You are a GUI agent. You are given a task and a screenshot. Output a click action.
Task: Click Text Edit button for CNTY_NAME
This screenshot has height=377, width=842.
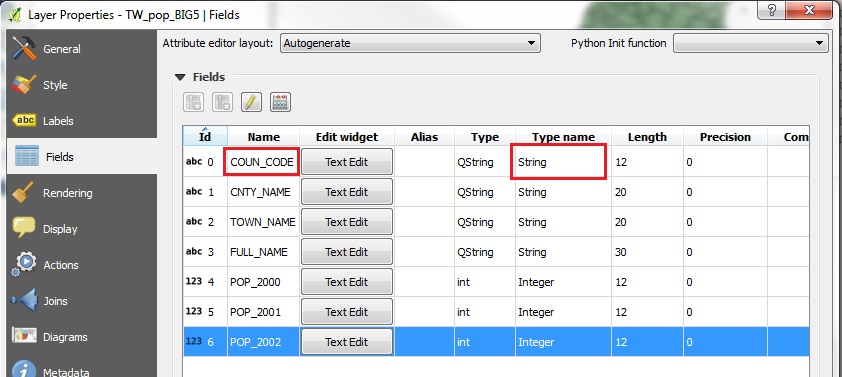click(346, 192)
